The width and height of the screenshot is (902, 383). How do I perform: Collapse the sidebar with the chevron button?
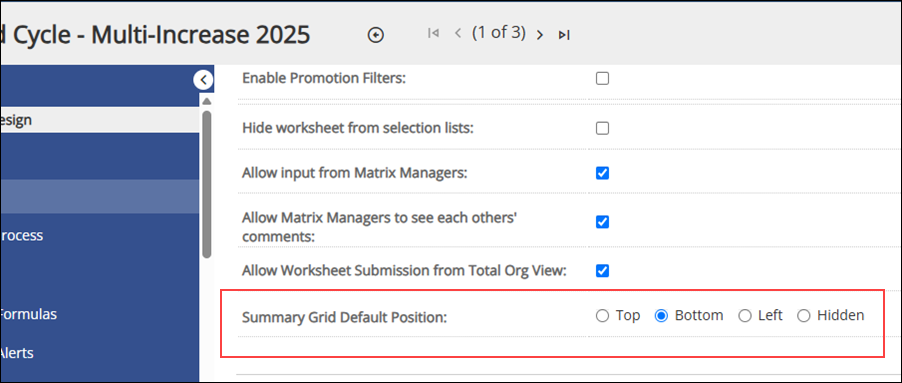203,80
